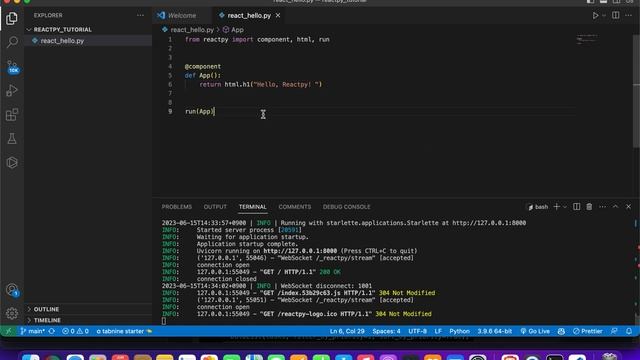The height and width of the screenshot is (360, 640).
Task: Click Ln 6, Col 29 cursor position
Action: click(x=347, y=331)
